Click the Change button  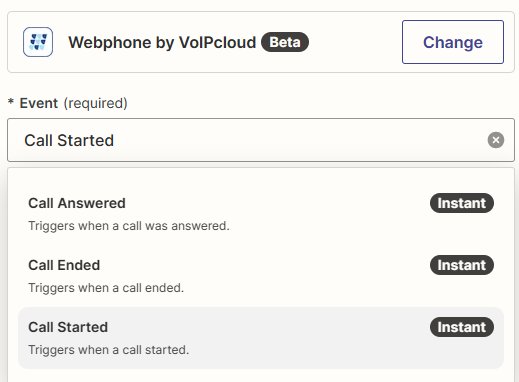click(453, 42)
